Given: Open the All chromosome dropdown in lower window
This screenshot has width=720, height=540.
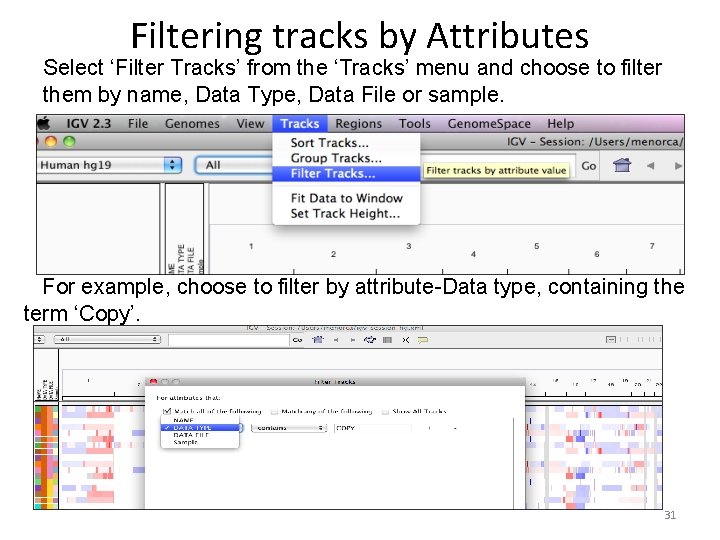Looking at the screenshot, I should (107, 339).
